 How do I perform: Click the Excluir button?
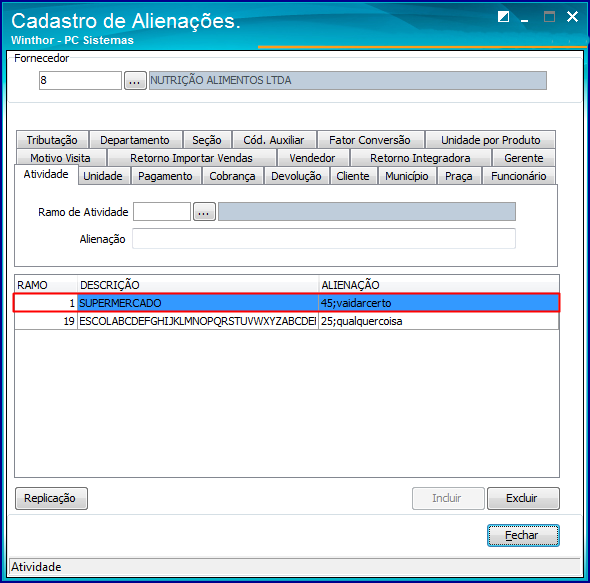coord(523,498)
